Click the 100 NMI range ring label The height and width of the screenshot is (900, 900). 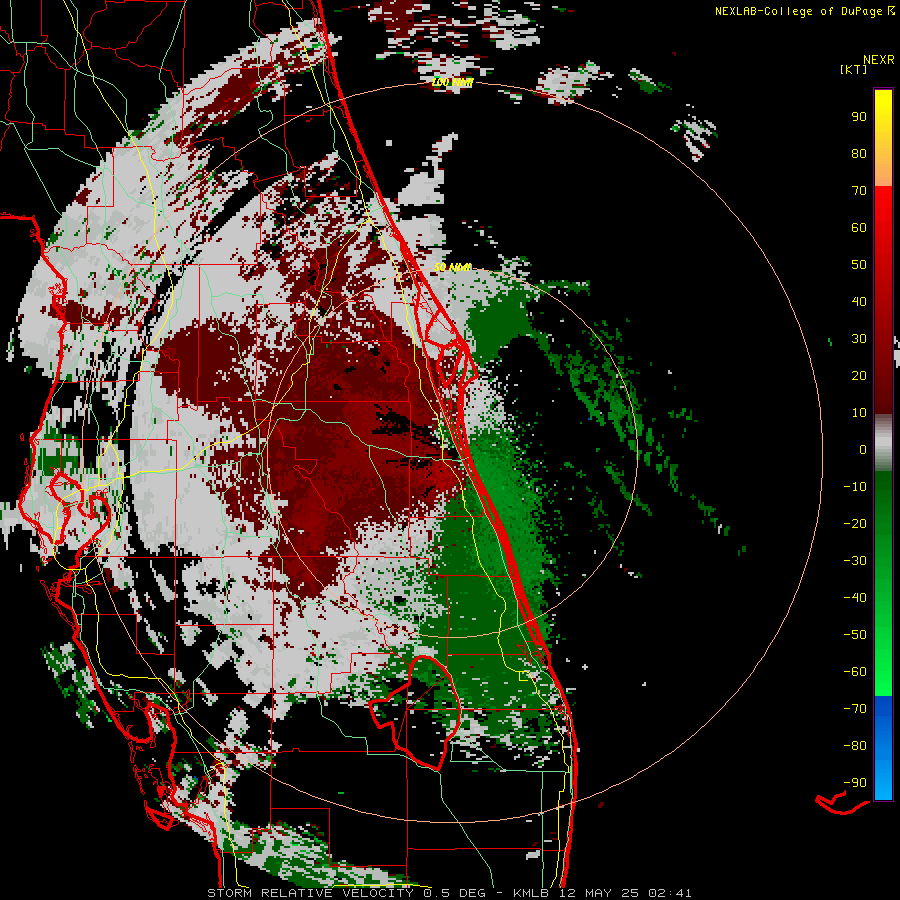click(453, 83)
